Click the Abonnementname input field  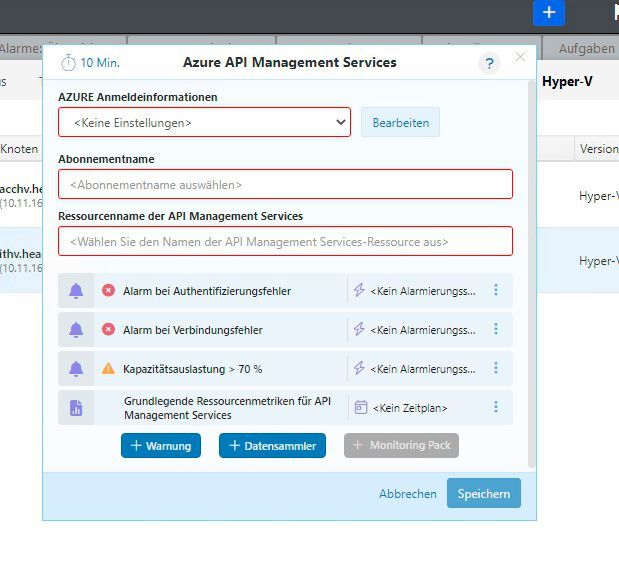tap(285, 184)
